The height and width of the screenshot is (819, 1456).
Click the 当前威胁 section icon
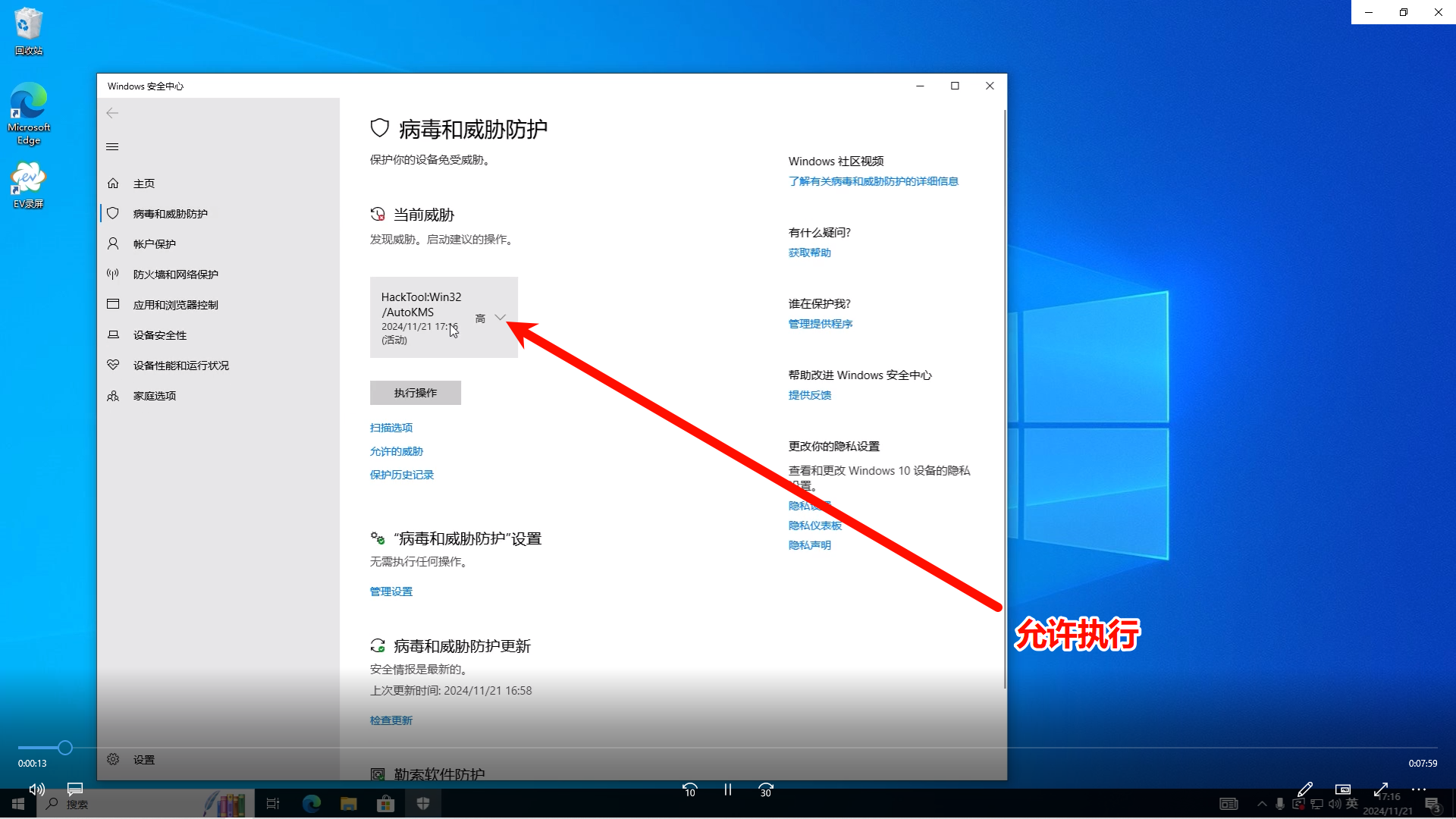(x=378, y=215)
